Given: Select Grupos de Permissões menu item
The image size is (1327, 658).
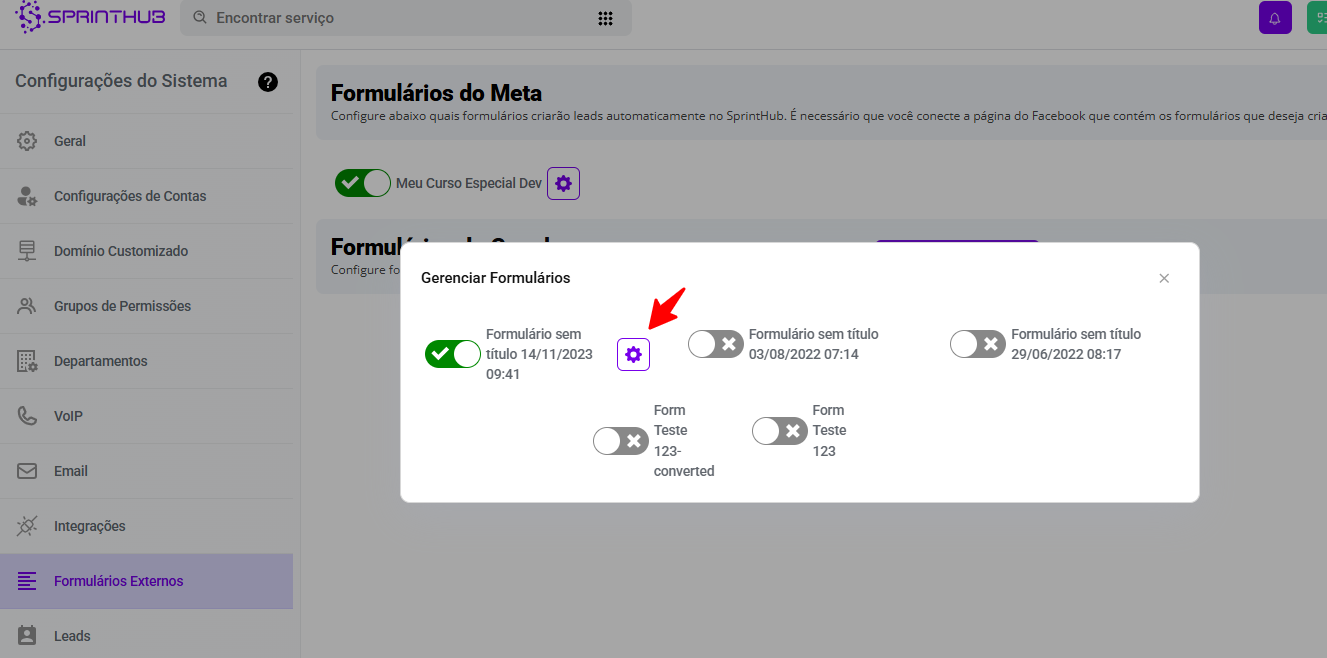Looking at the screenshot, I should 122,306.
